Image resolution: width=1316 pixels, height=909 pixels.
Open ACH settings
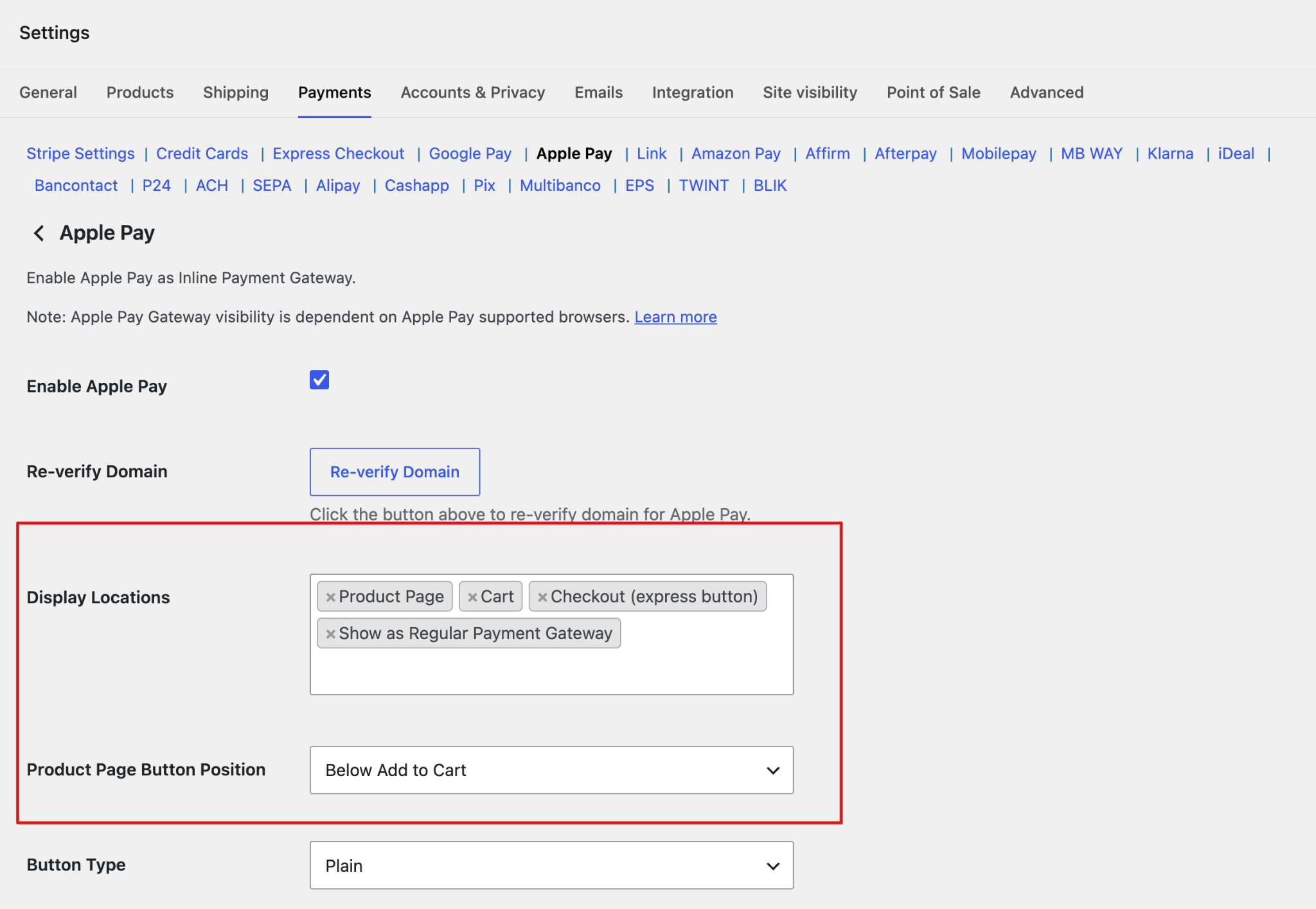212,185
